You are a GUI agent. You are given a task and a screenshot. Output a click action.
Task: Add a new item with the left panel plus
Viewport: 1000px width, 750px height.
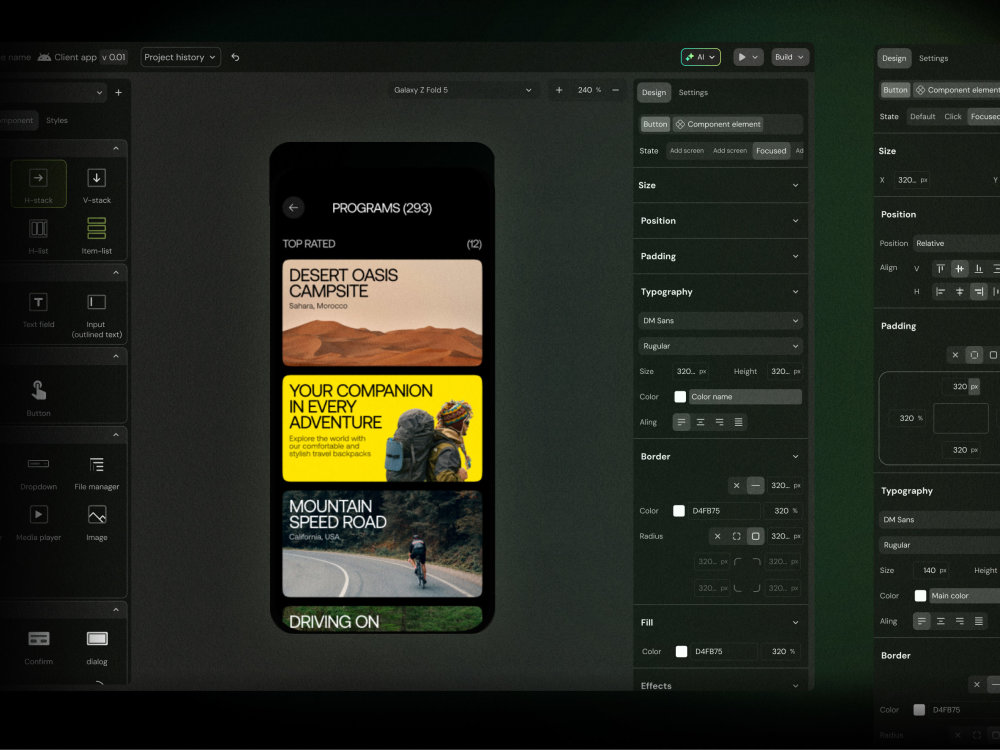119,92
